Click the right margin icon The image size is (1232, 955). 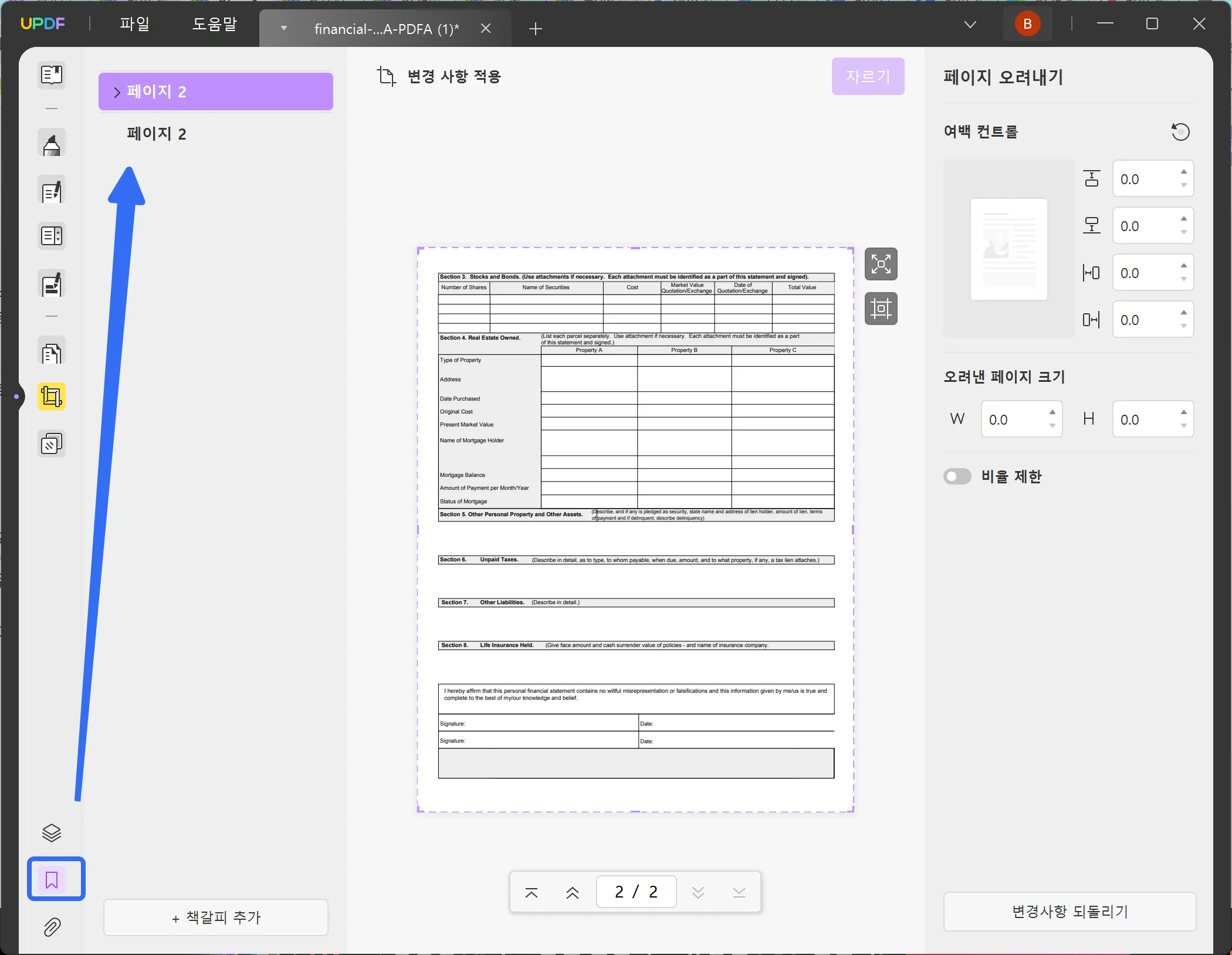coord(1091,320)
